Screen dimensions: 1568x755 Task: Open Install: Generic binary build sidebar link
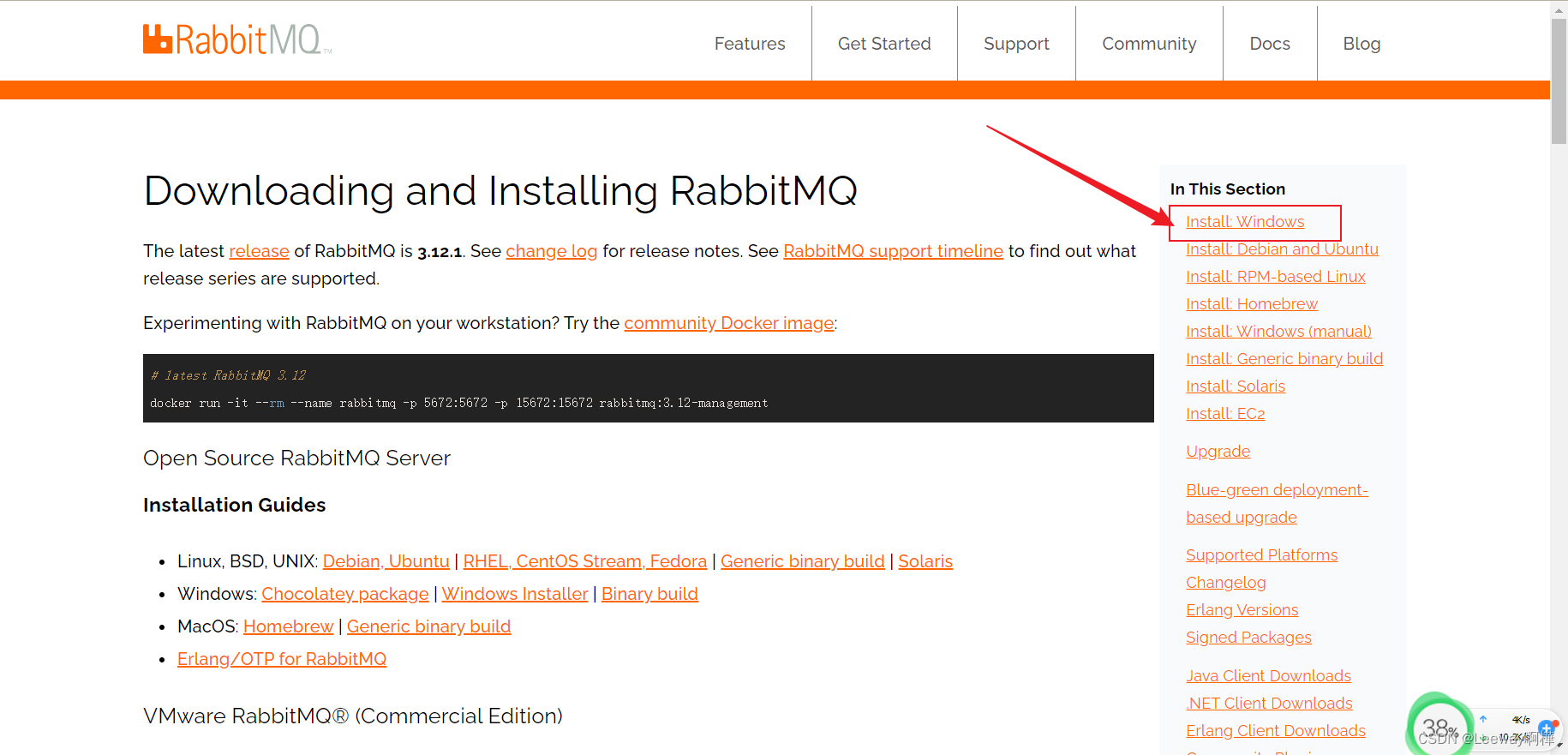click(x=1284, y=359)
